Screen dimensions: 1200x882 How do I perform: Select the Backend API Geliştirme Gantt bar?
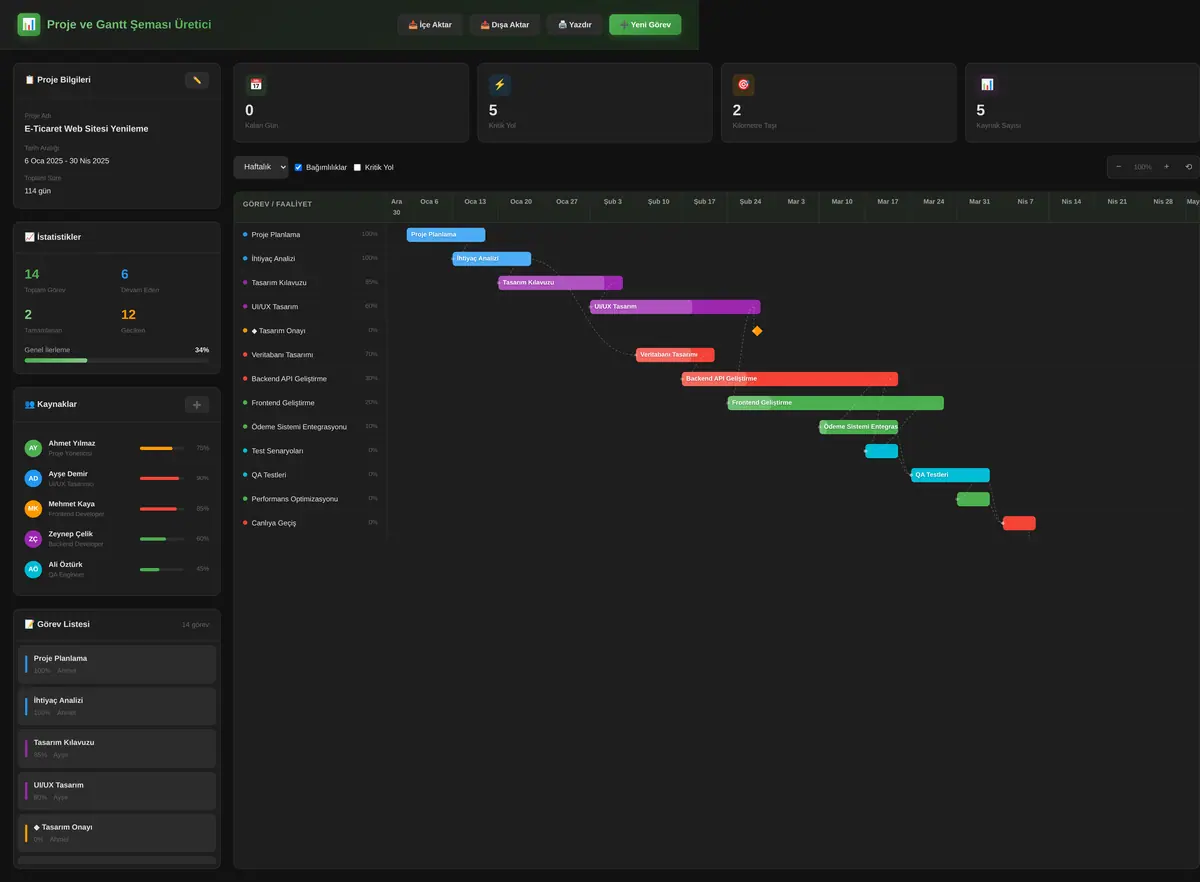click(x=790, y=379)
